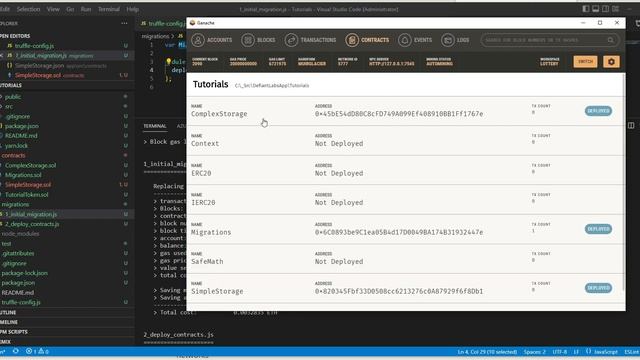Viewport: 640px width, 360px height.
Task: Collapse the contracts folder in Explorer
Action: point(13,156)
